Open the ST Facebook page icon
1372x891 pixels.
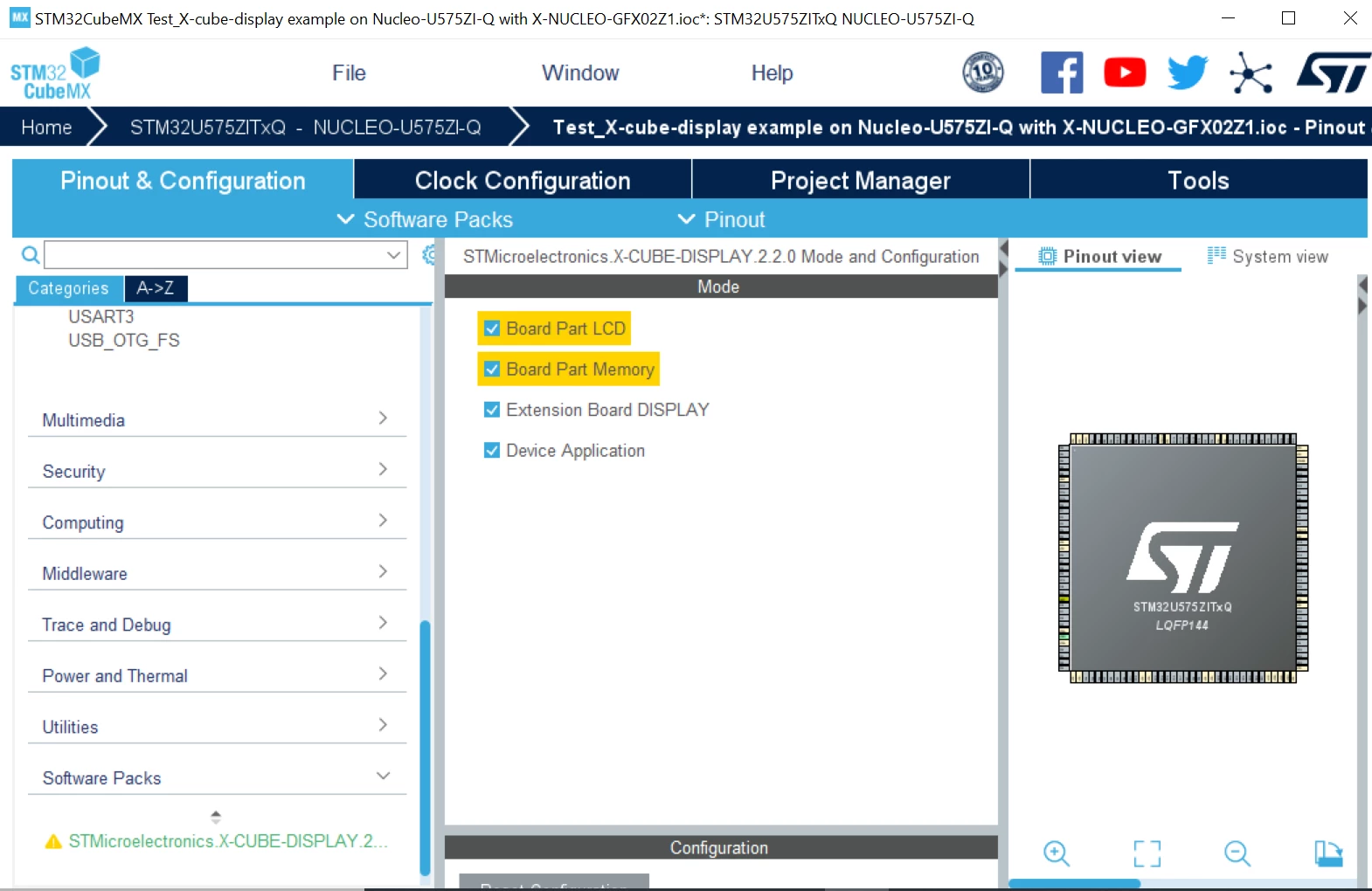click(x=1062, y=73)
